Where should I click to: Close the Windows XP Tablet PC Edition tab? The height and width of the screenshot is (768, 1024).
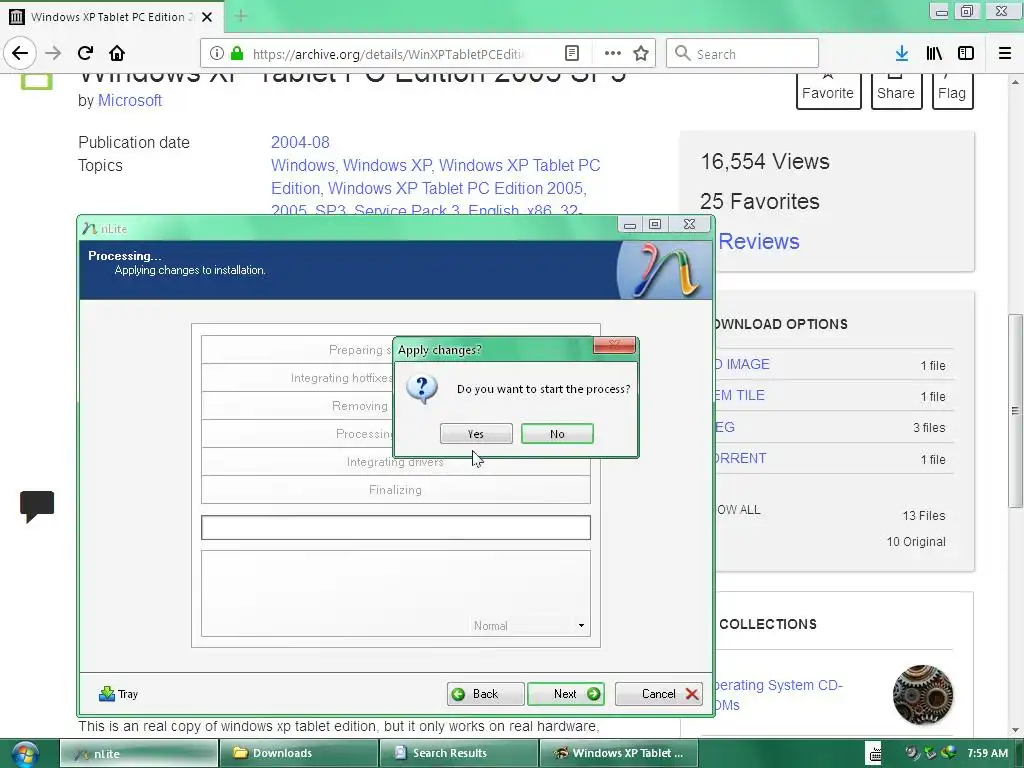click(x=207, y=17)
